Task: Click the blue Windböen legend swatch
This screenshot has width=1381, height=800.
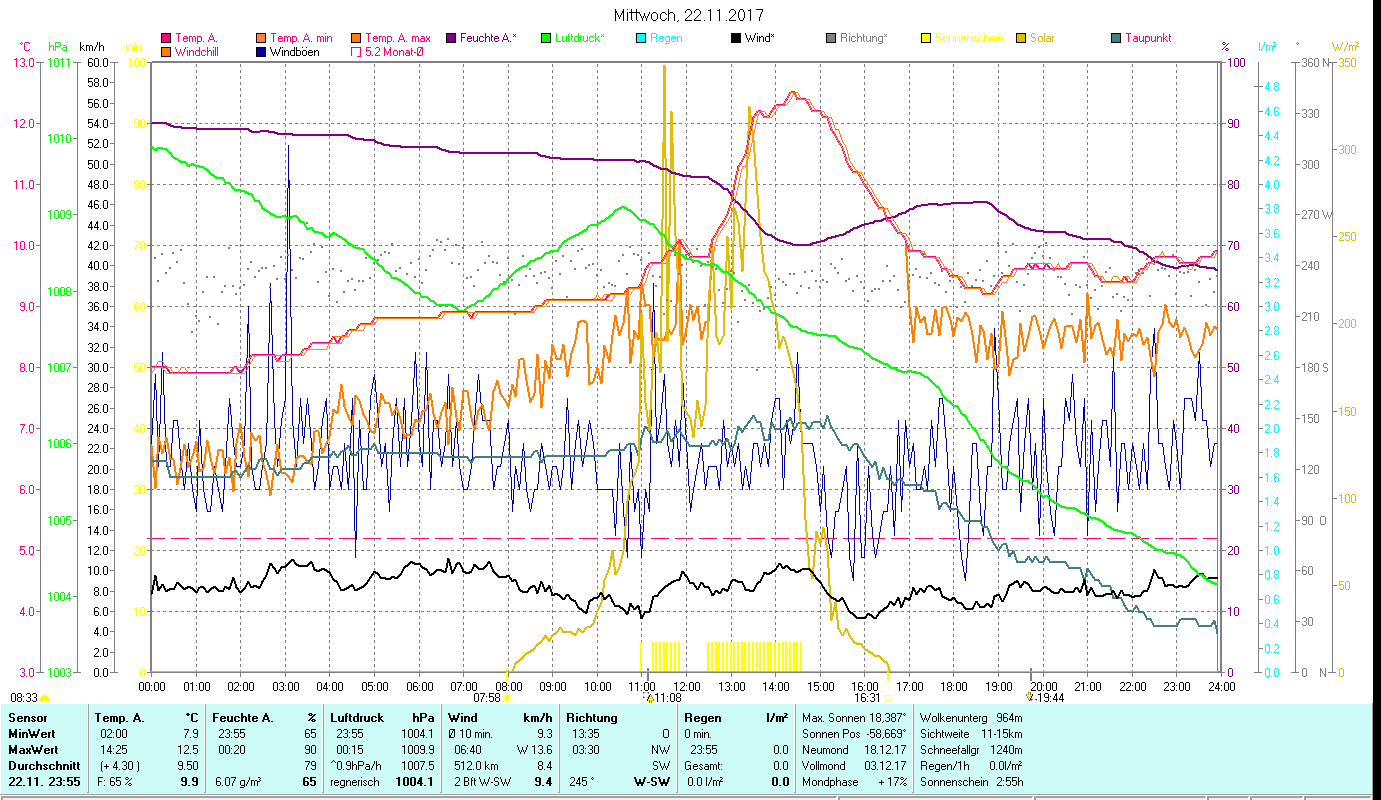Action: click(x=261, y=51)
